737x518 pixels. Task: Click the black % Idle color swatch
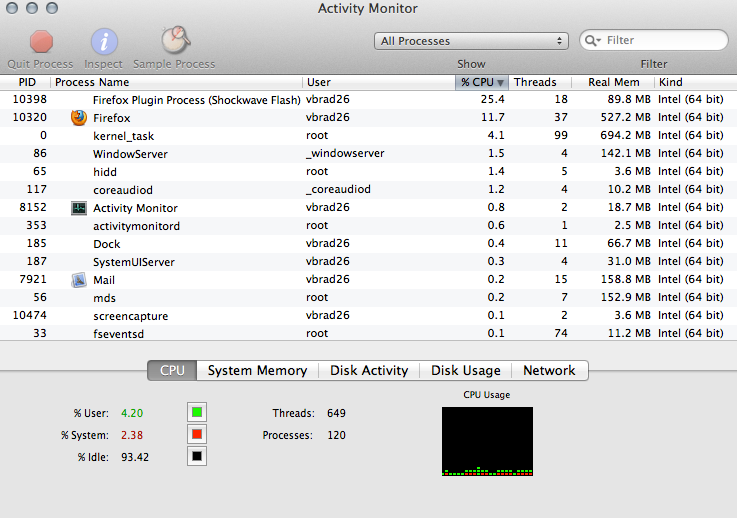click(x=197, y=456)
